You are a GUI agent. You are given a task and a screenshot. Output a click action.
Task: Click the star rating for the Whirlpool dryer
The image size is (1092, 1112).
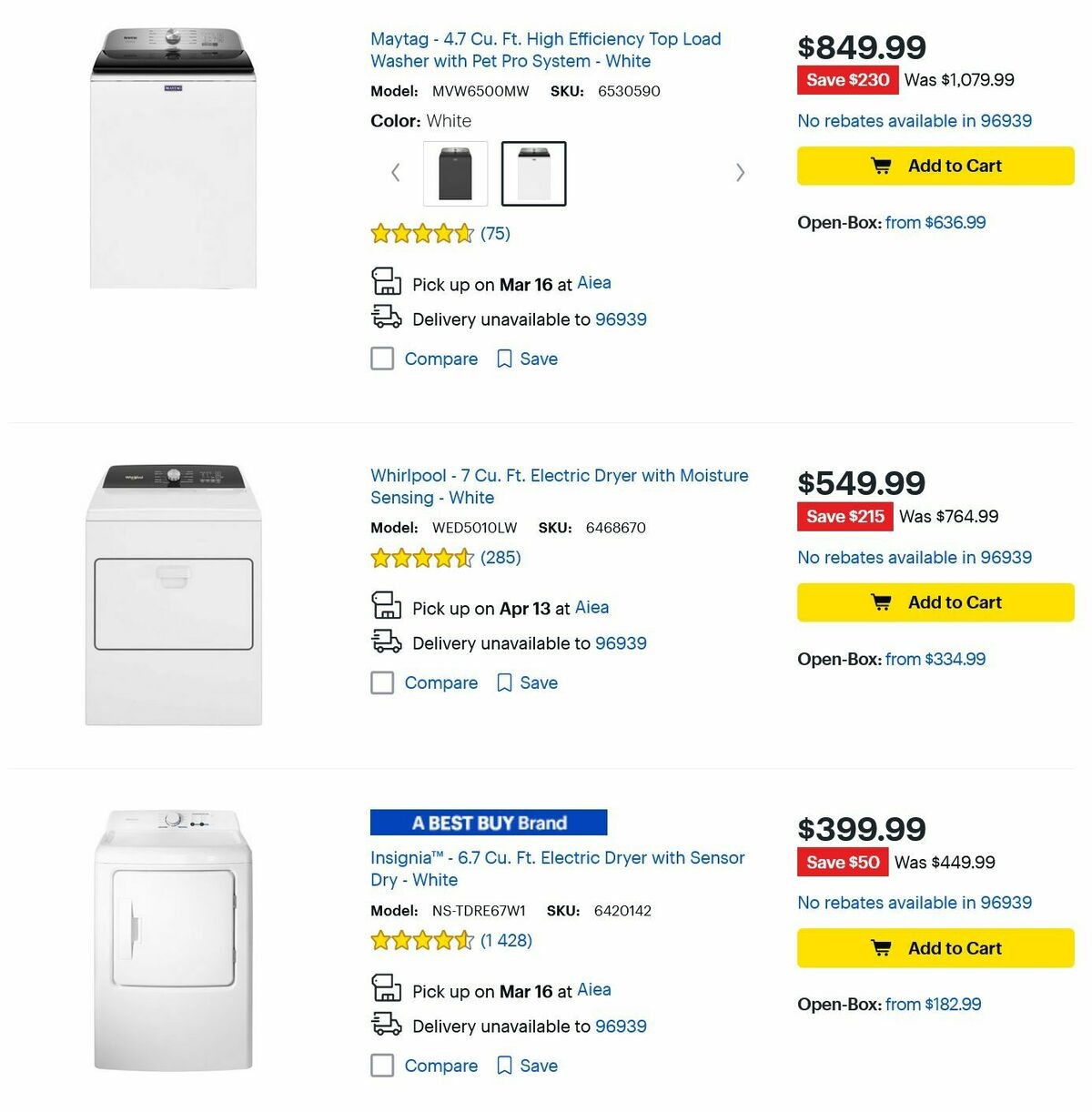click(422, 557)
